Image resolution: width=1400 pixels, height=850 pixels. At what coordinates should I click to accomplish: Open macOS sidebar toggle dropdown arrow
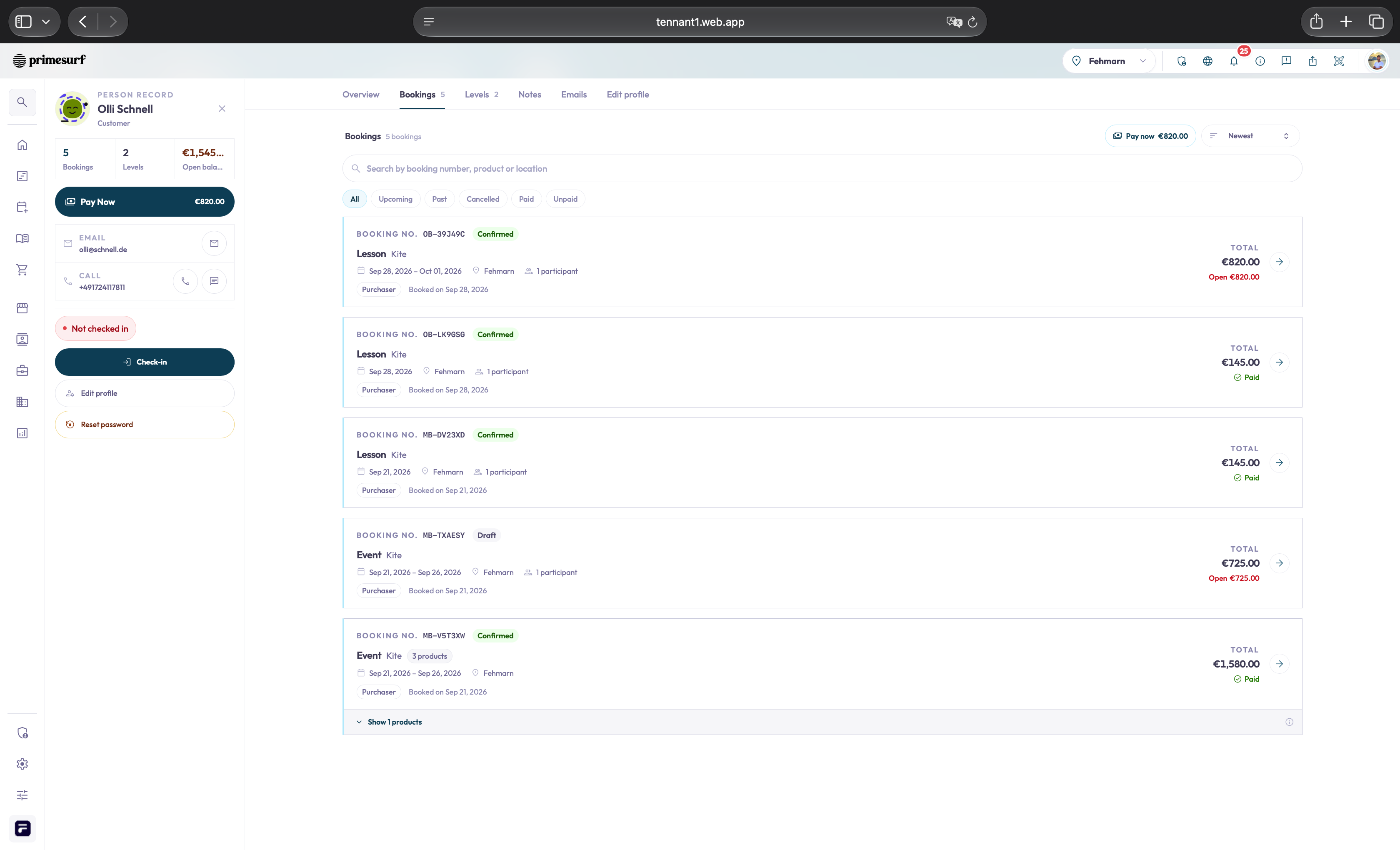[x=46, y=22]
